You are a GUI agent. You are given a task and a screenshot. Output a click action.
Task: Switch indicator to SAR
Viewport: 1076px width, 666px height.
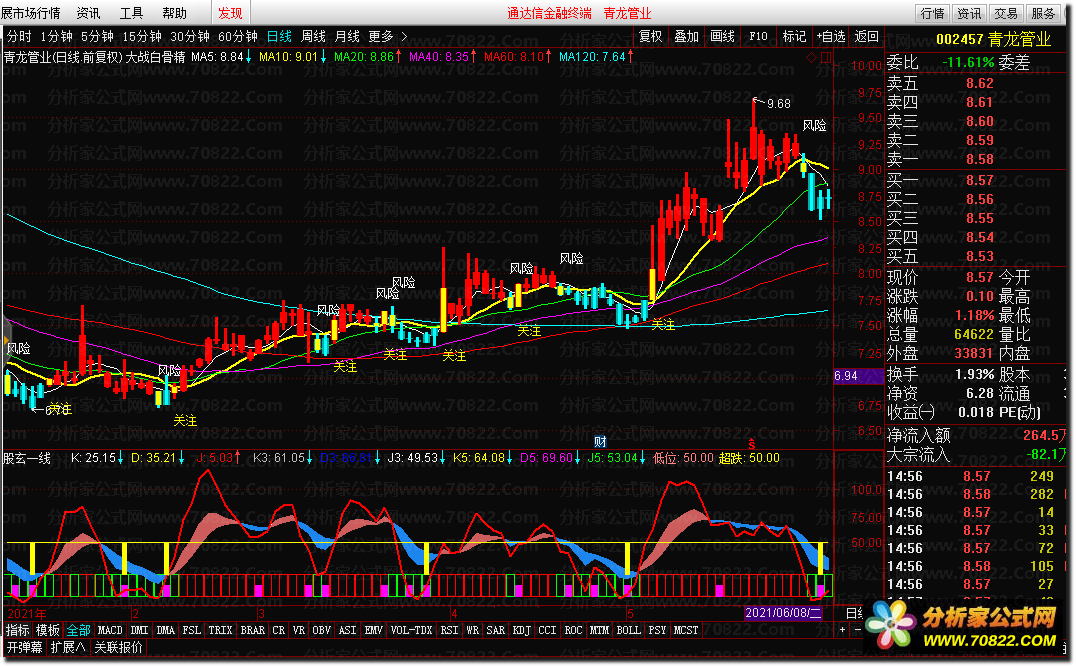pos(495,630)
